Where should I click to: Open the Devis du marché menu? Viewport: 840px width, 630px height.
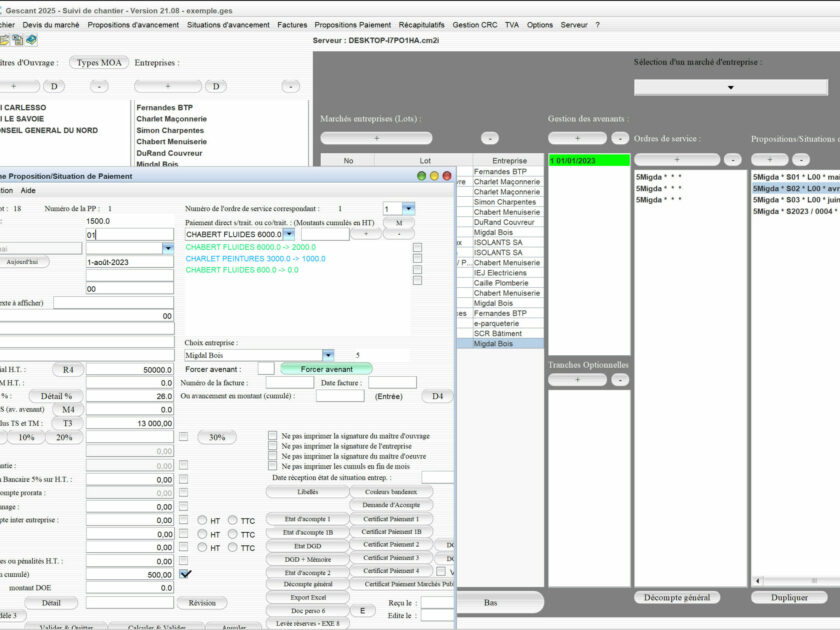point(51,25)
